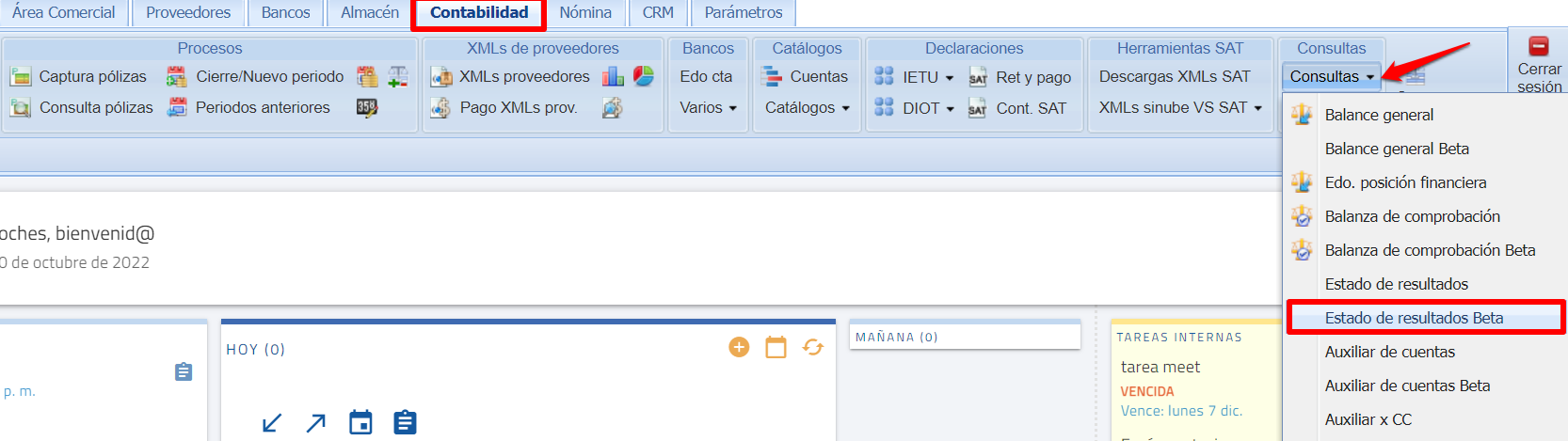Click the SAT icon next to Cont. SAT
Viewport: 1568px width, 441px height.
[x=978, y=108]
